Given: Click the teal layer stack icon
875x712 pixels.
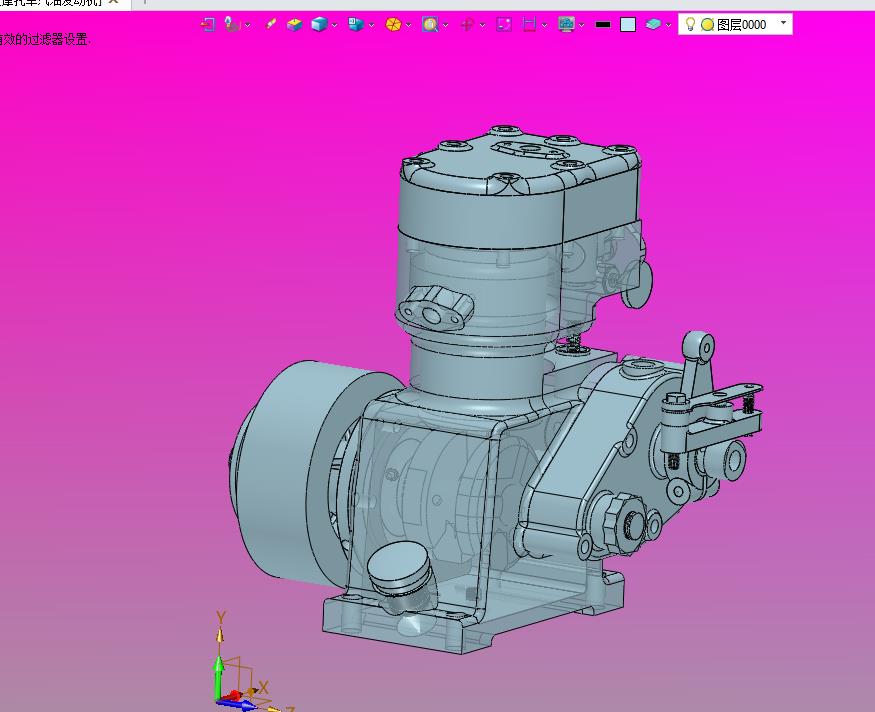Looking at the screenshot, I should click(653, 25).
